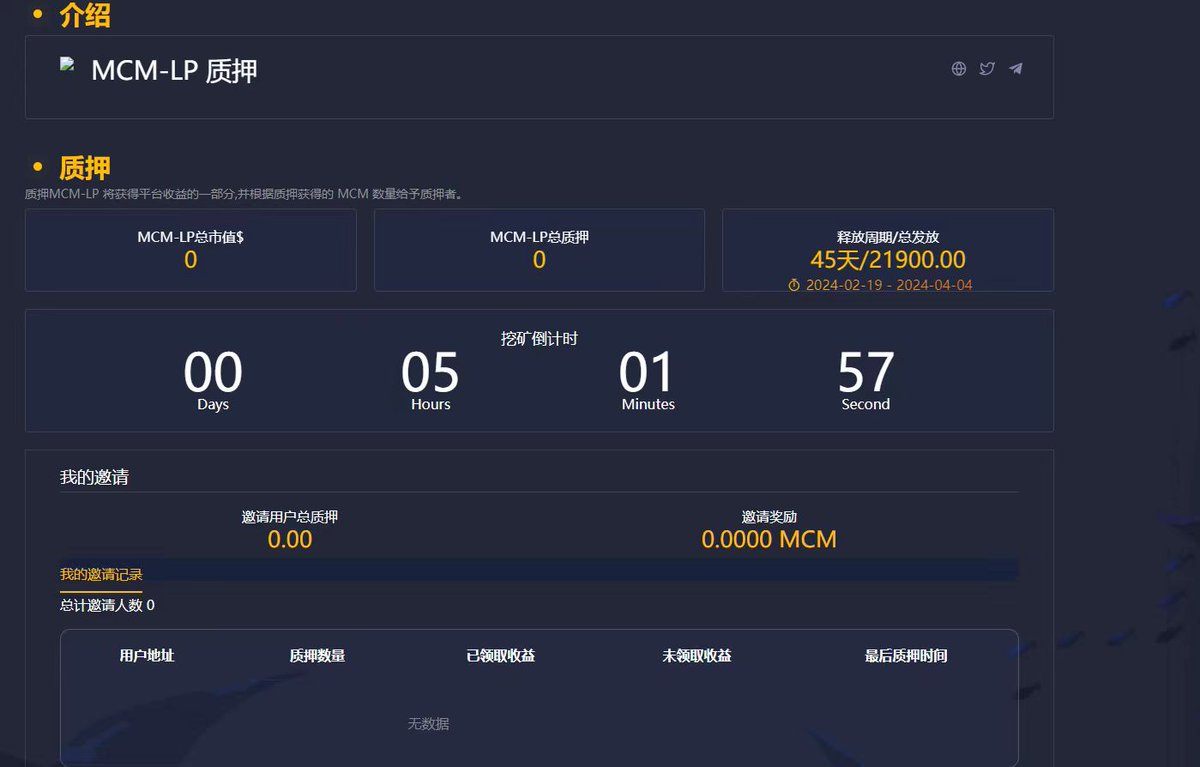Open the Twitter bird icon
The image size is (1200, 767).
[987, 69]
